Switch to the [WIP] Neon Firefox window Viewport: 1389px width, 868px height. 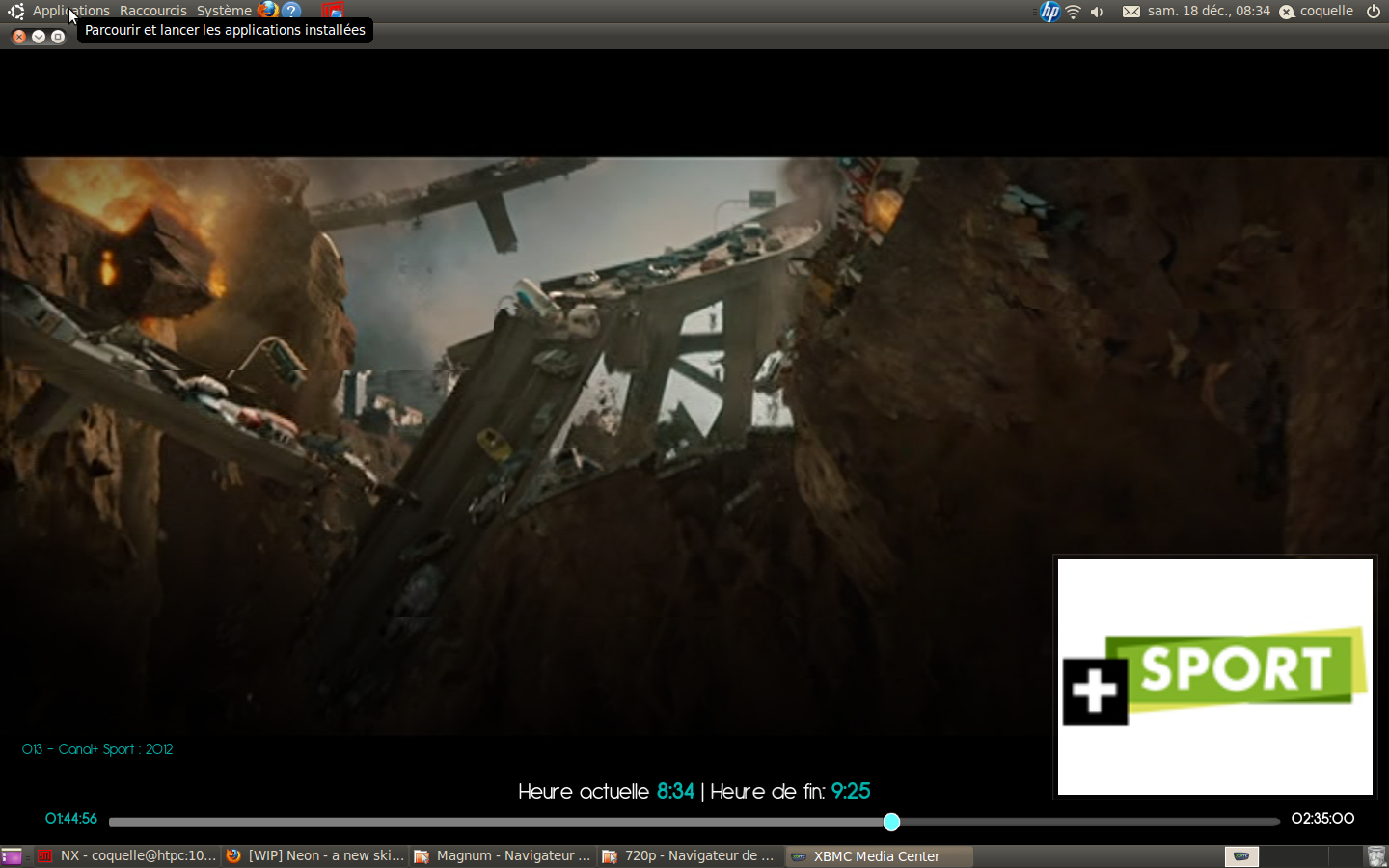[x=315, y=856]
